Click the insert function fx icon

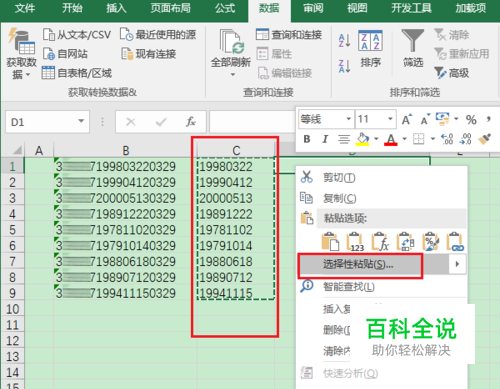[191, 122]
